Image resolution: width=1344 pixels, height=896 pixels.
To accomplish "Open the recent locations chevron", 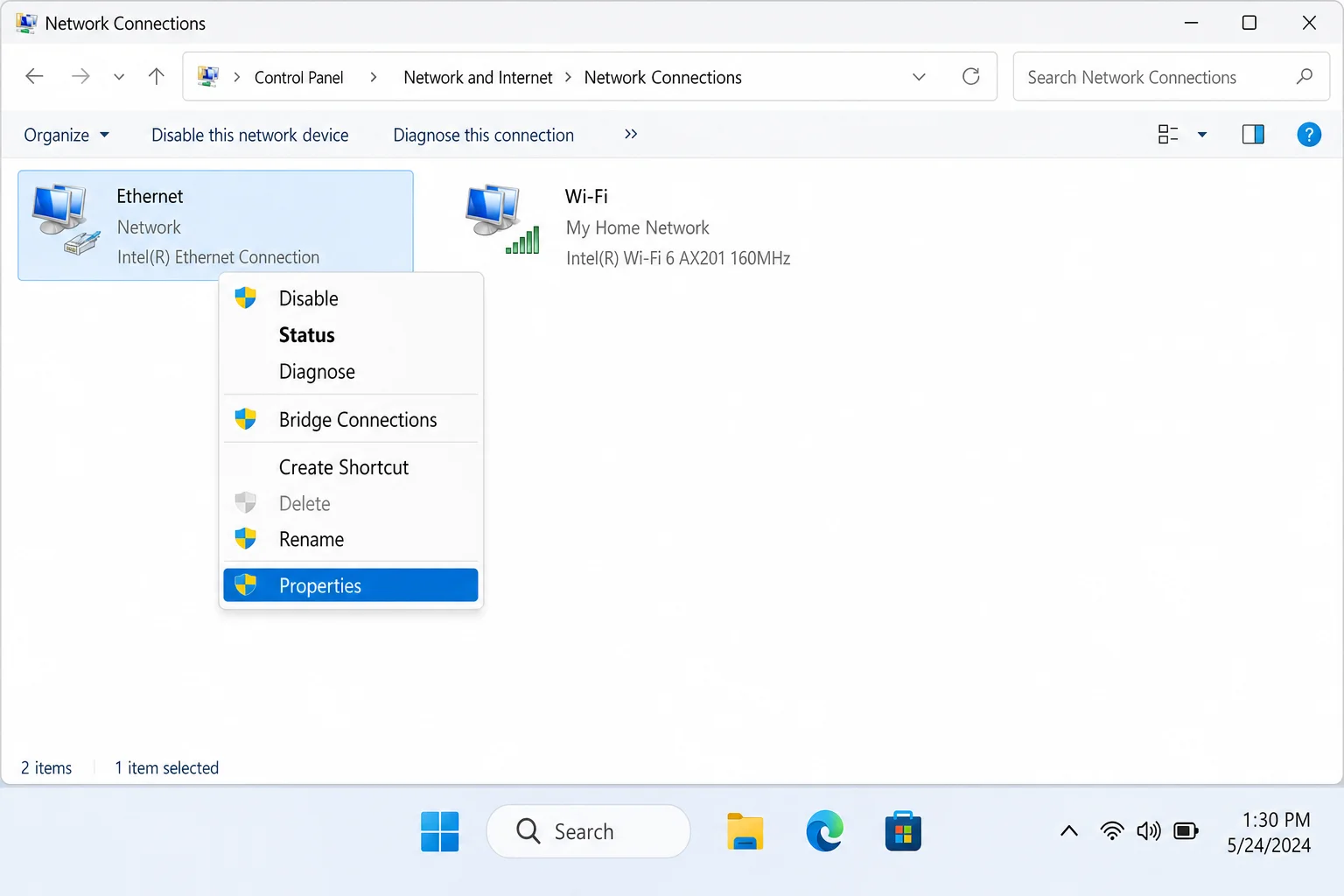I will [x=119, y=77].
